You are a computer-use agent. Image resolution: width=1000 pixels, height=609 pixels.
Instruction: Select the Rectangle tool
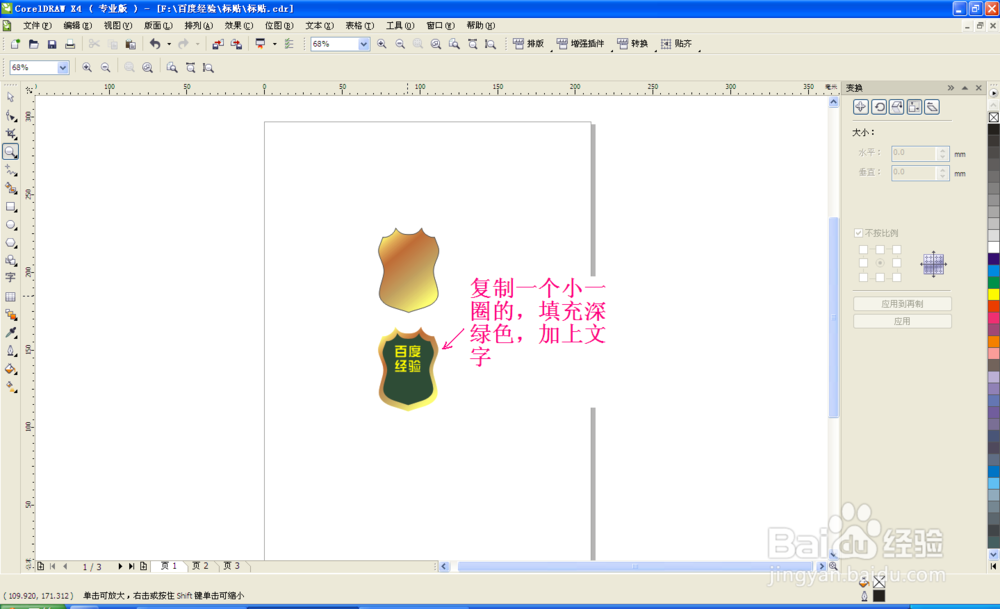tap(12, 207)
